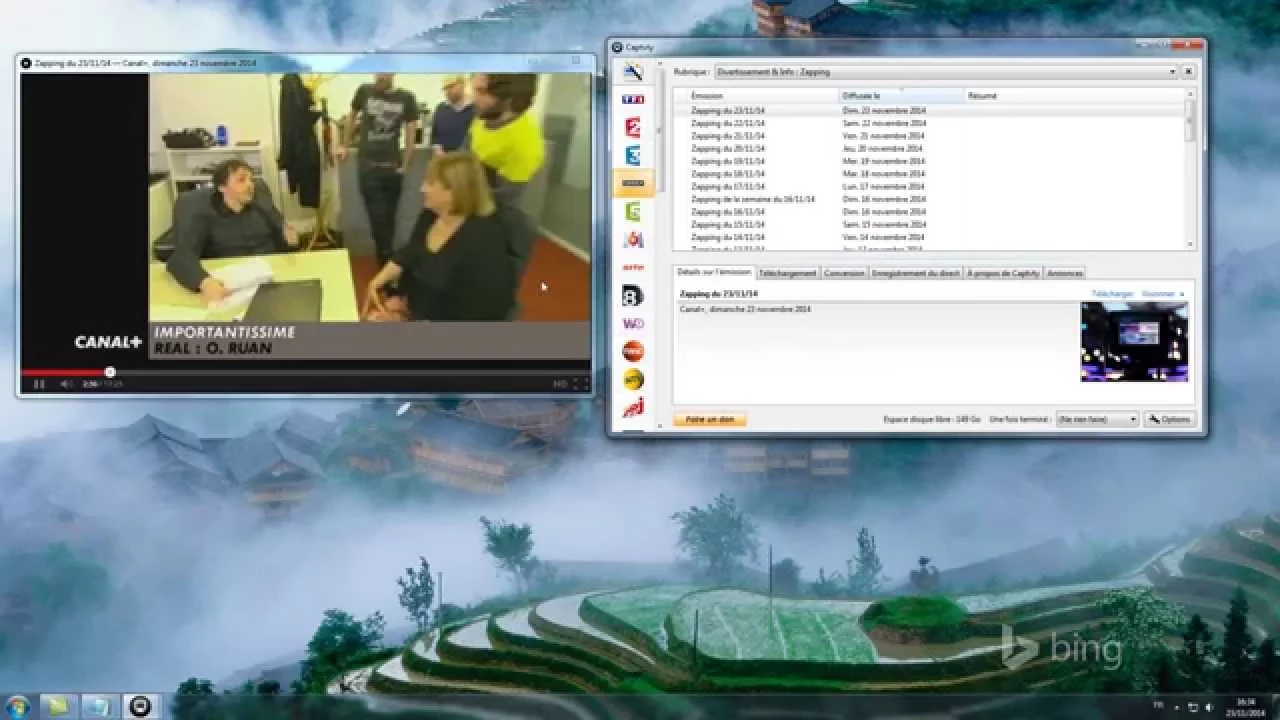The width and height of the screenshot is (1280, 720).
Task: Select row 'Zapping du 16/11/14'
Action: pyautogui.click(x=929, y=212)
